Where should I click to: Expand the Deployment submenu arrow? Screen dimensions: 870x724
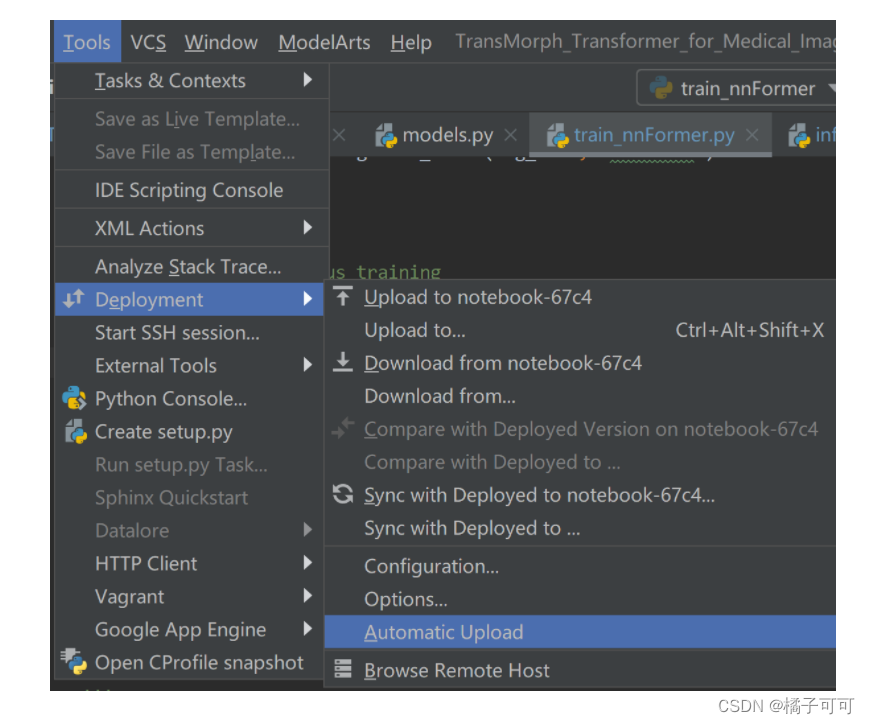[307, 299]
